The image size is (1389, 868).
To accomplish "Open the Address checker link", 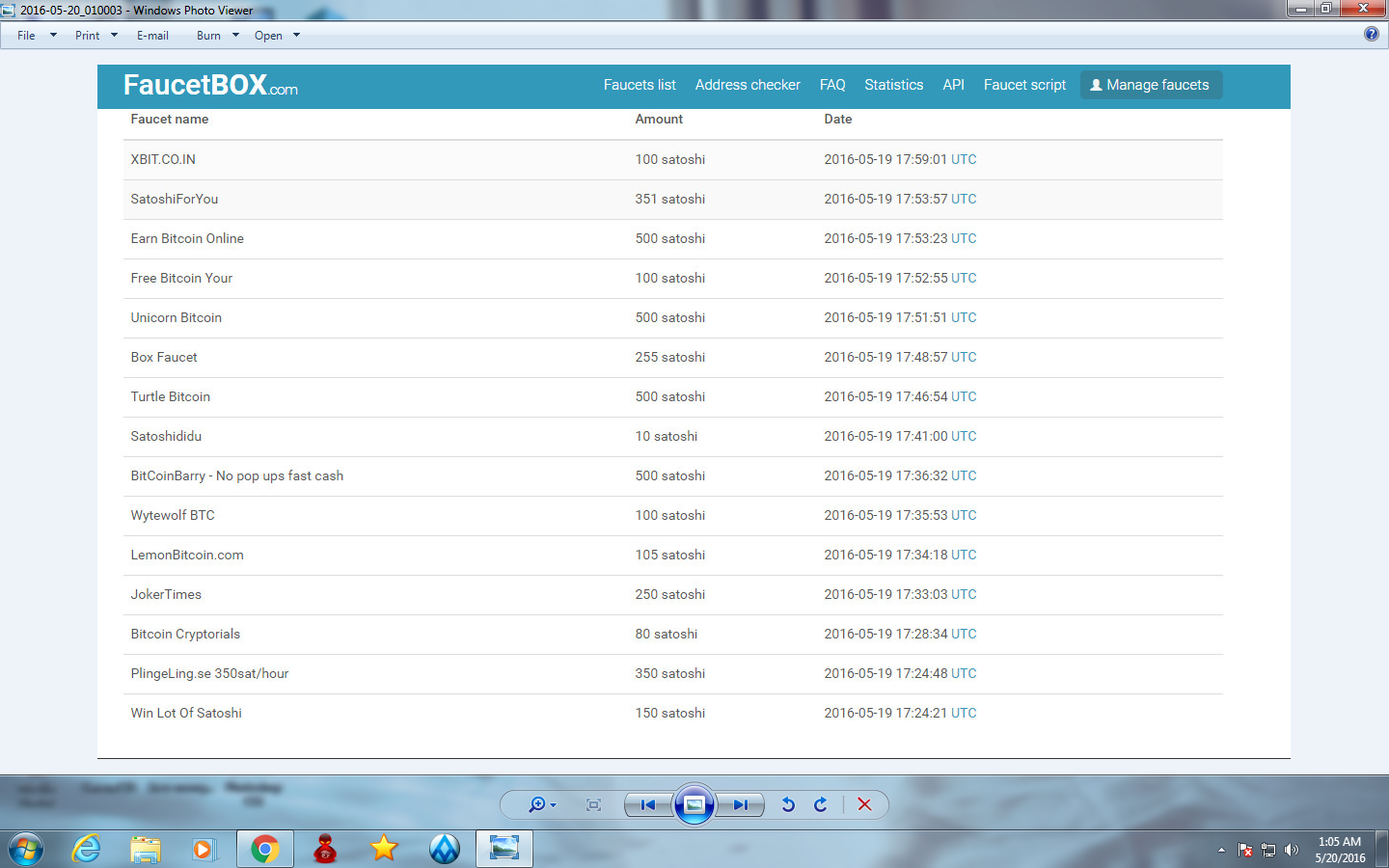I will coord(748,85).
